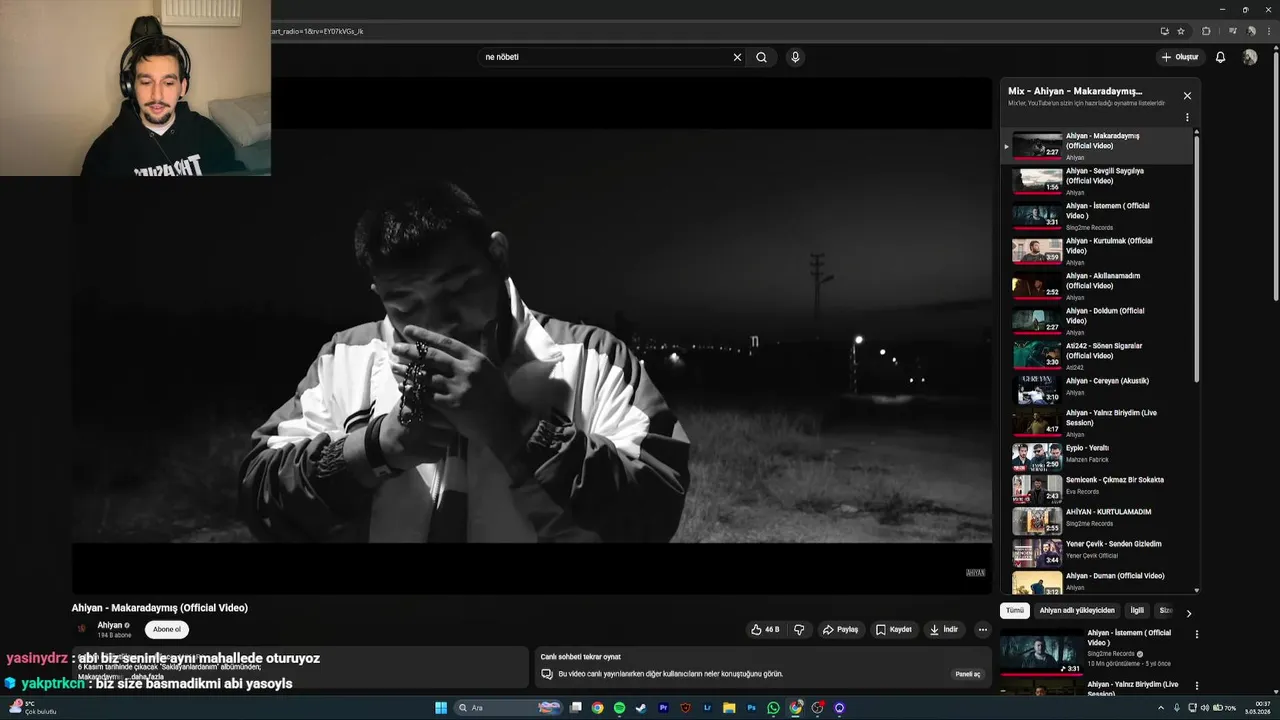Open Windows Start menu
This screenshot has width=1280, height=720.
pyautogui.click(x=441, y=708)
